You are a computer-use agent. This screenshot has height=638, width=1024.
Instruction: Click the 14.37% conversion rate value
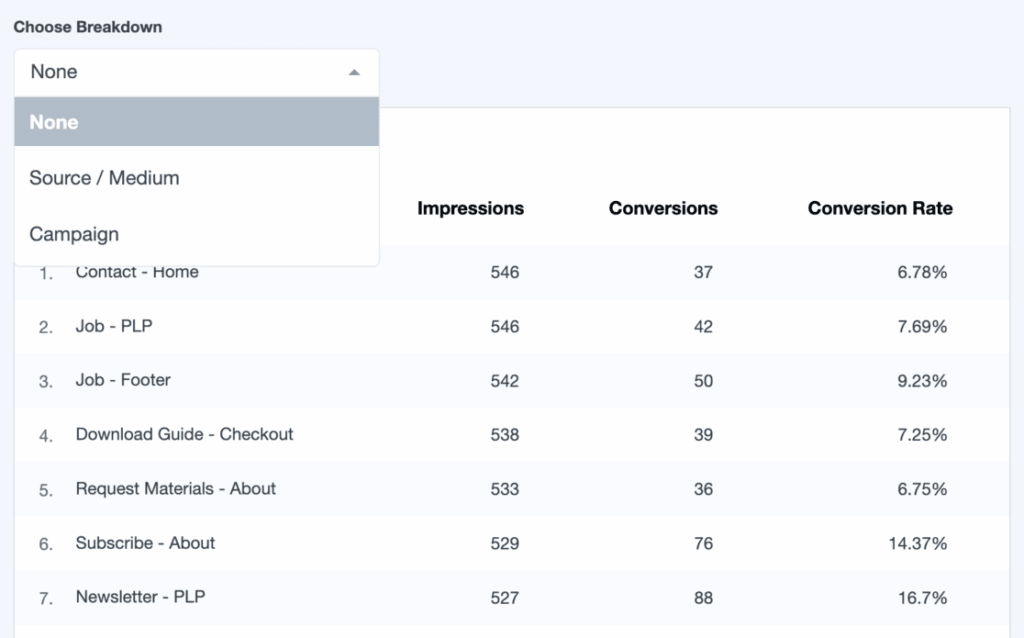click(917, 544)
